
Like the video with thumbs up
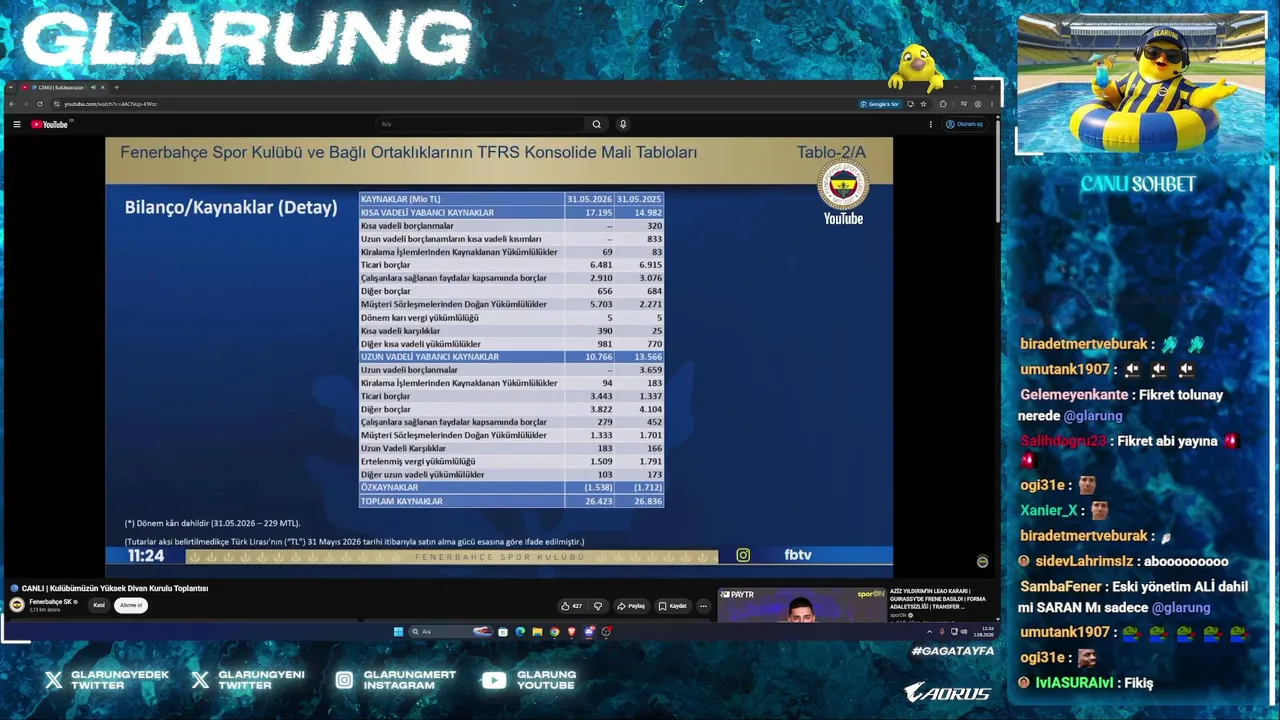click(x=571, y=606)
